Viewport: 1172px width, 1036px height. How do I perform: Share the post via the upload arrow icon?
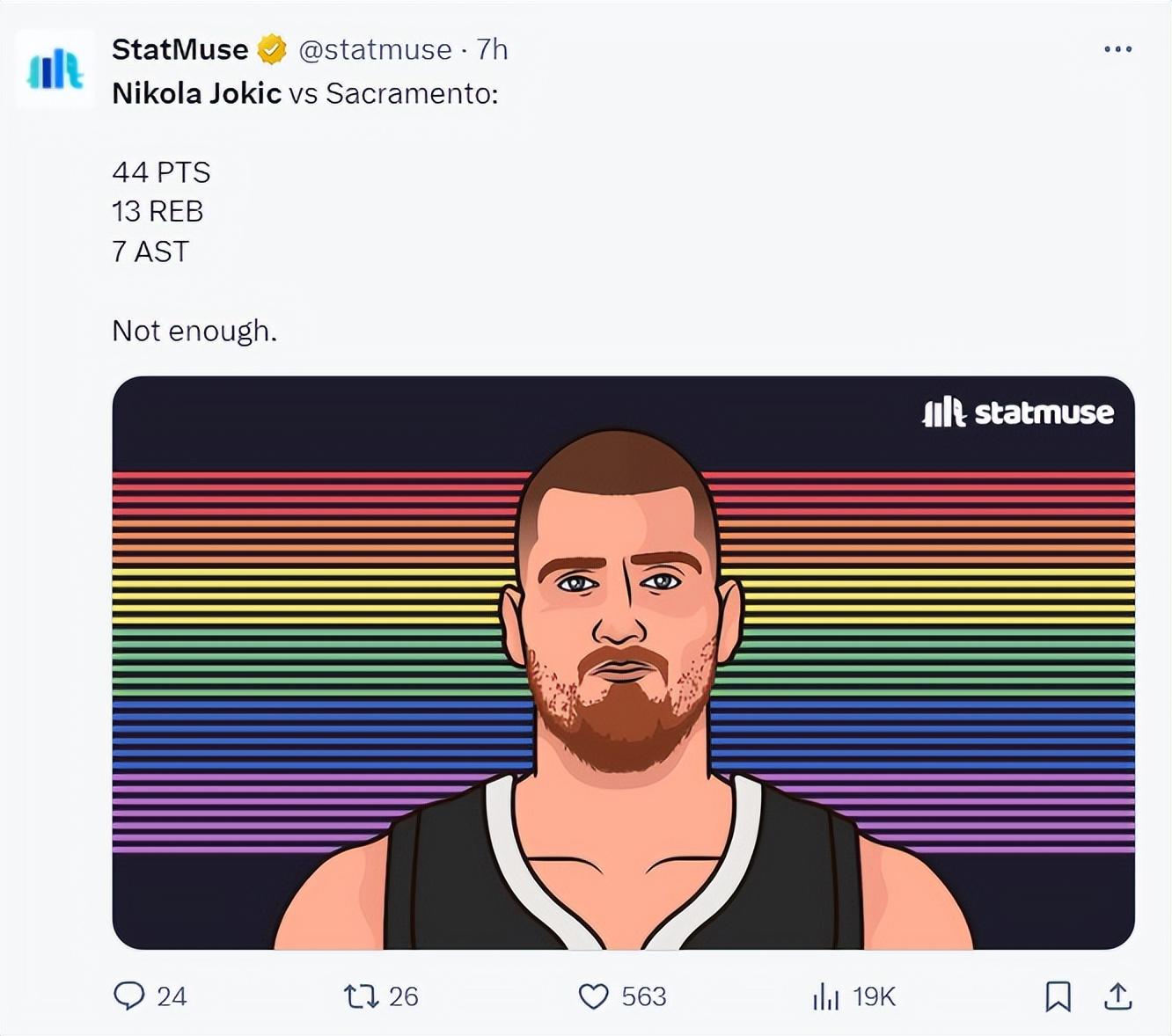click(1117, 996)
